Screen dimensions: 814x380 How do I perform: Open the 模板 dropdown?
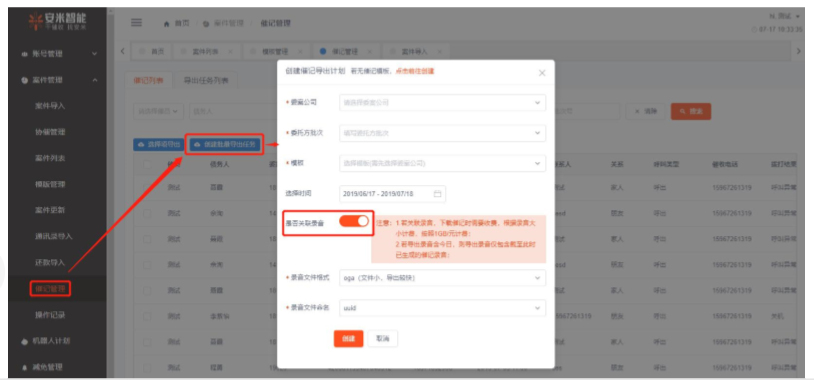pos(442,164)
